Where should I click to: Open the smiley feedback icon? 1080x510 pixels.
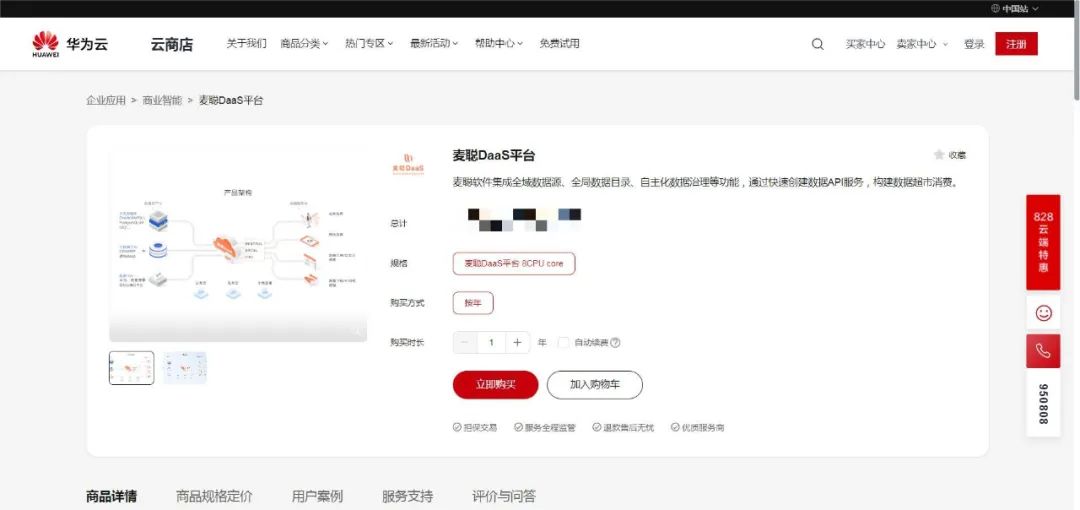(x=1043, y=313)
